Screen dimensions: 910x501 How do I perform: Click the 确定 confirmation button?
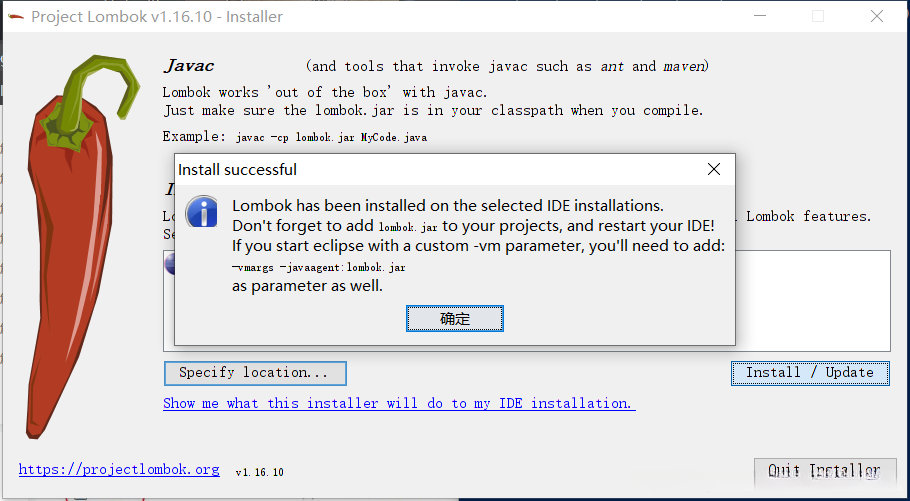[x=454, y=319]
